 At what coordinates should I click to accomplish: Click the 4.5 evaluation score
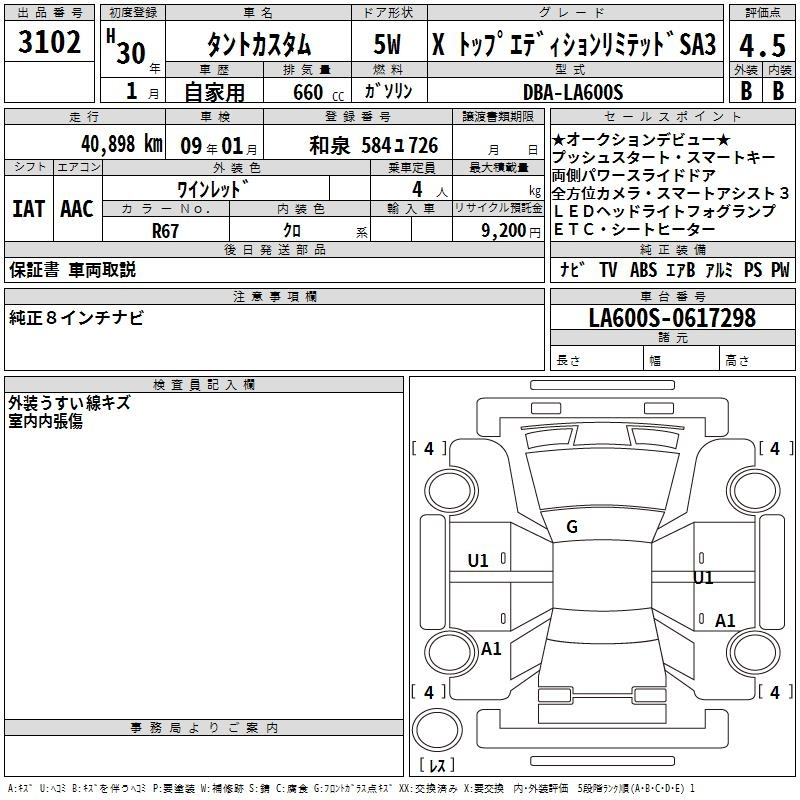762,45
